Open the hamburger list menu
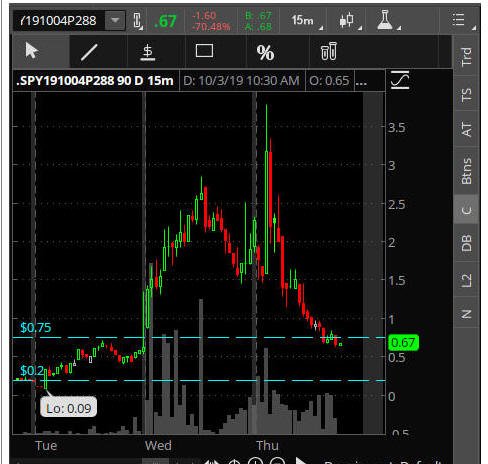This screenshot has height=464, width=488. tap(458, 20)
